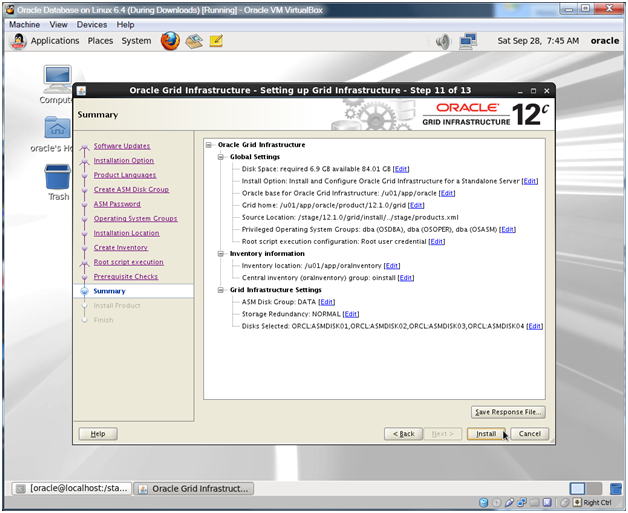Go to the Prerequisite Checks step
The width and height of the screenshot is (628, 513).
(x=125, y=276)
